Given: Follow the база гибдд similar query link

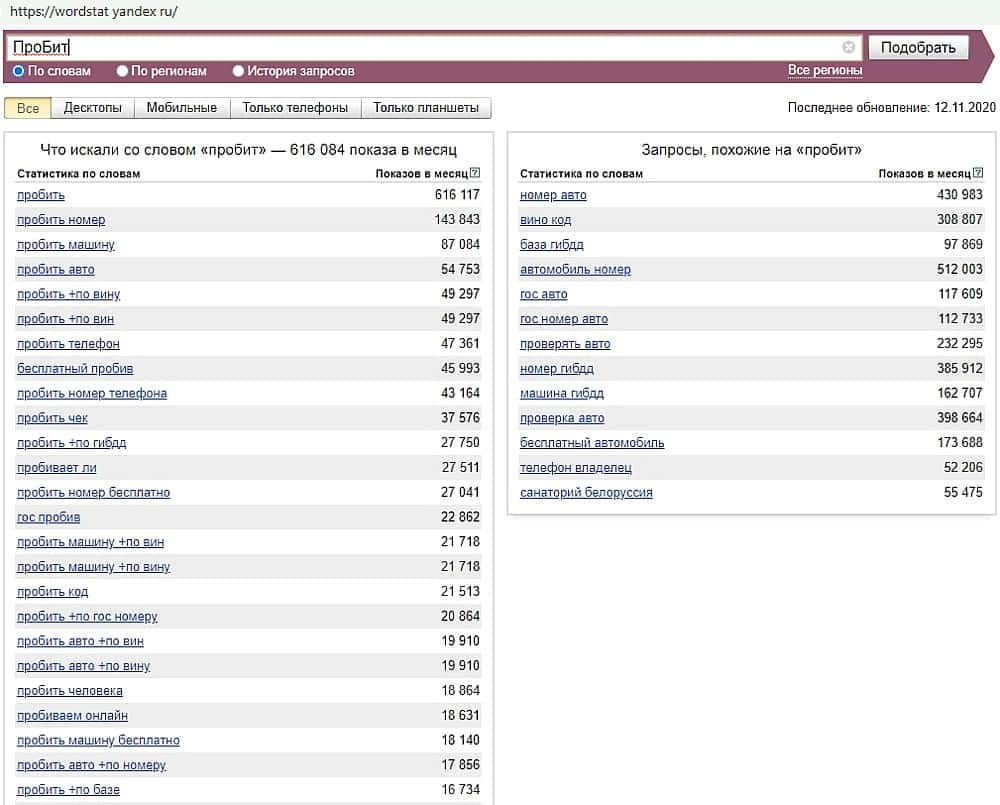Looking at the screenshot, I should click(x=552, y=245).
